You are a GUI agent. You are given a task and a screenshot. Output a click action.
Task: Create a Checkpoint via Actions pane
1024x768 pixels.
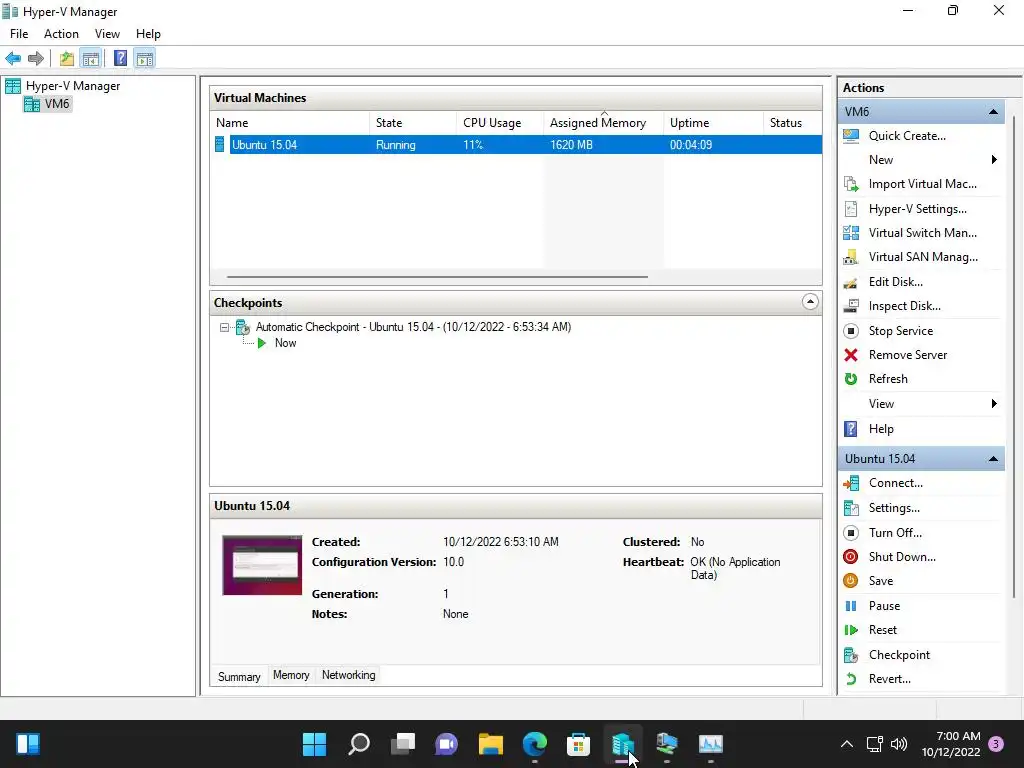[x=899, y=655]
